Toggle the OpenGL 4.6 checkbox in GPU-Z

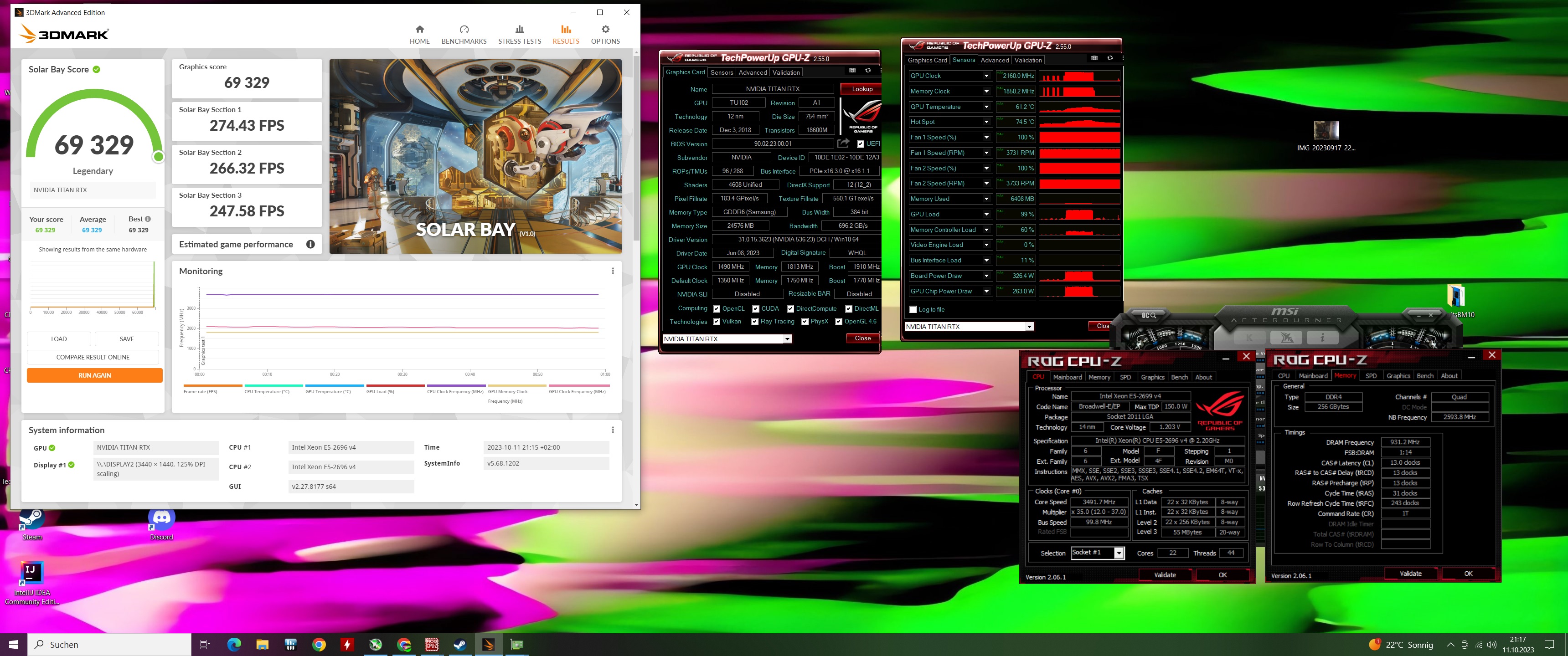point(838,322)
